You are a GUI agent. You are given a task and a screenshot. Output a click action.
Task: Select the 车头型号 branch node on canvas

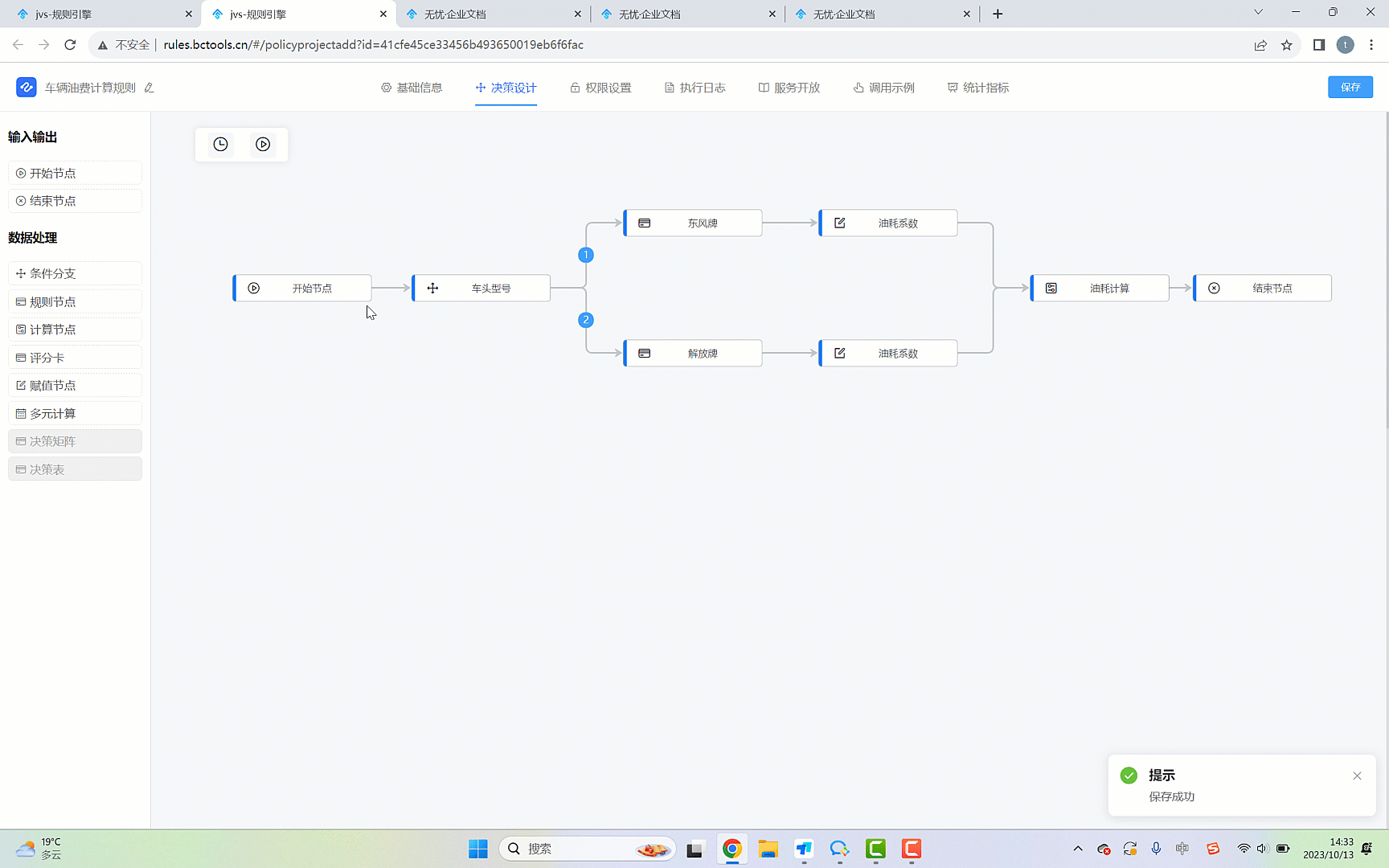[481, 288]
